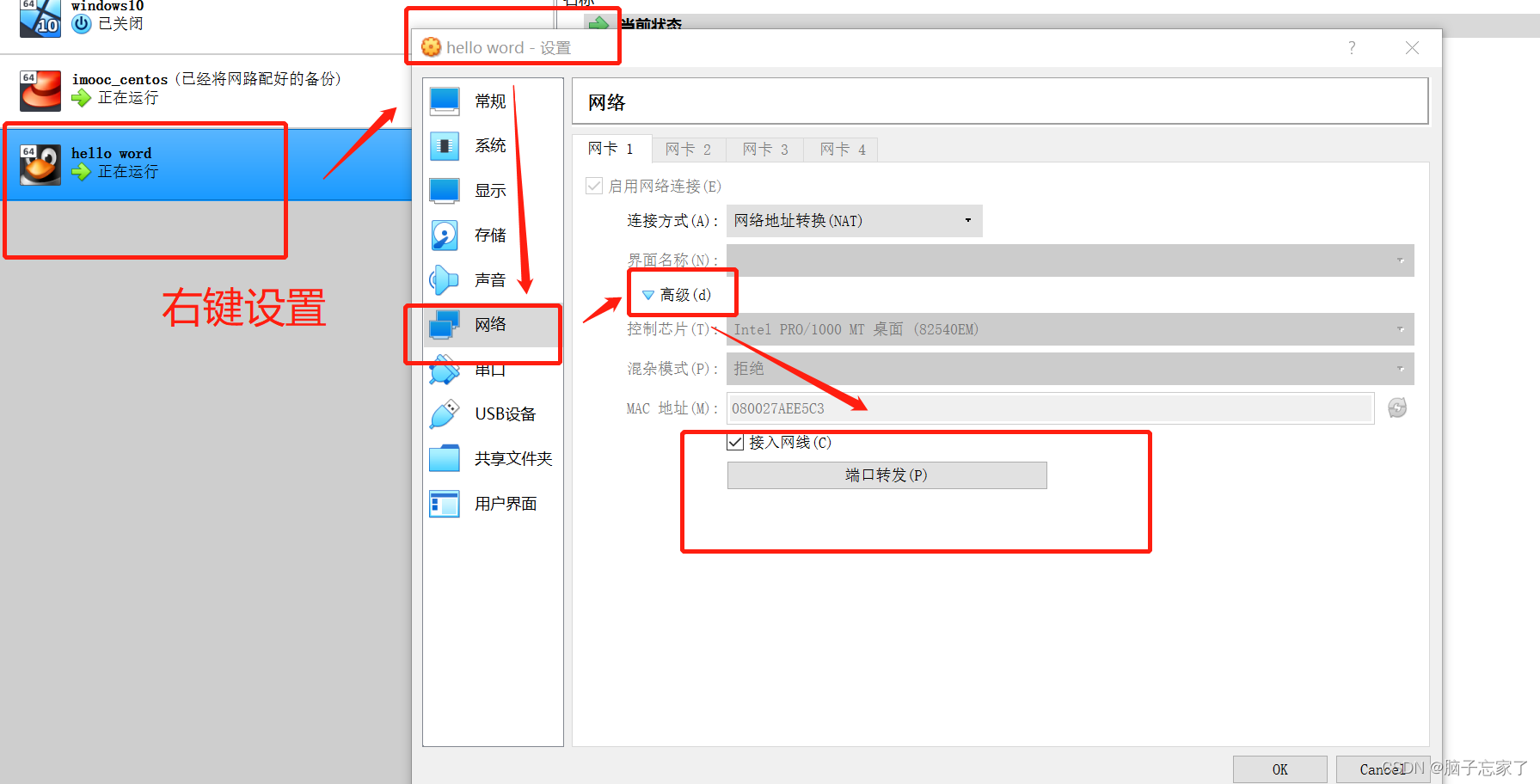Image resolution: width=1540 pixels, height=784 pixels.
Task: Select 系统 label in settings list
Action: (x=490, y=146)
